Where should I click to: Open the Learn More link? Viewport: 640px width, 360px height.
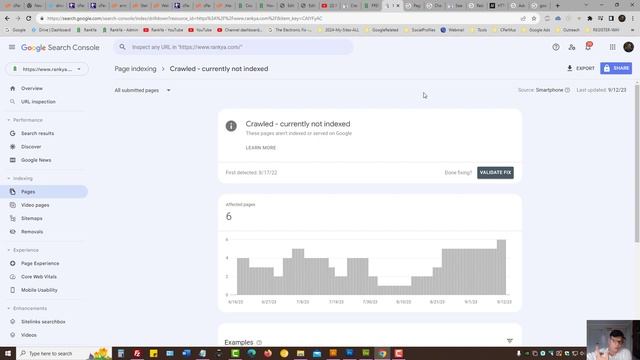pos(260,148)
